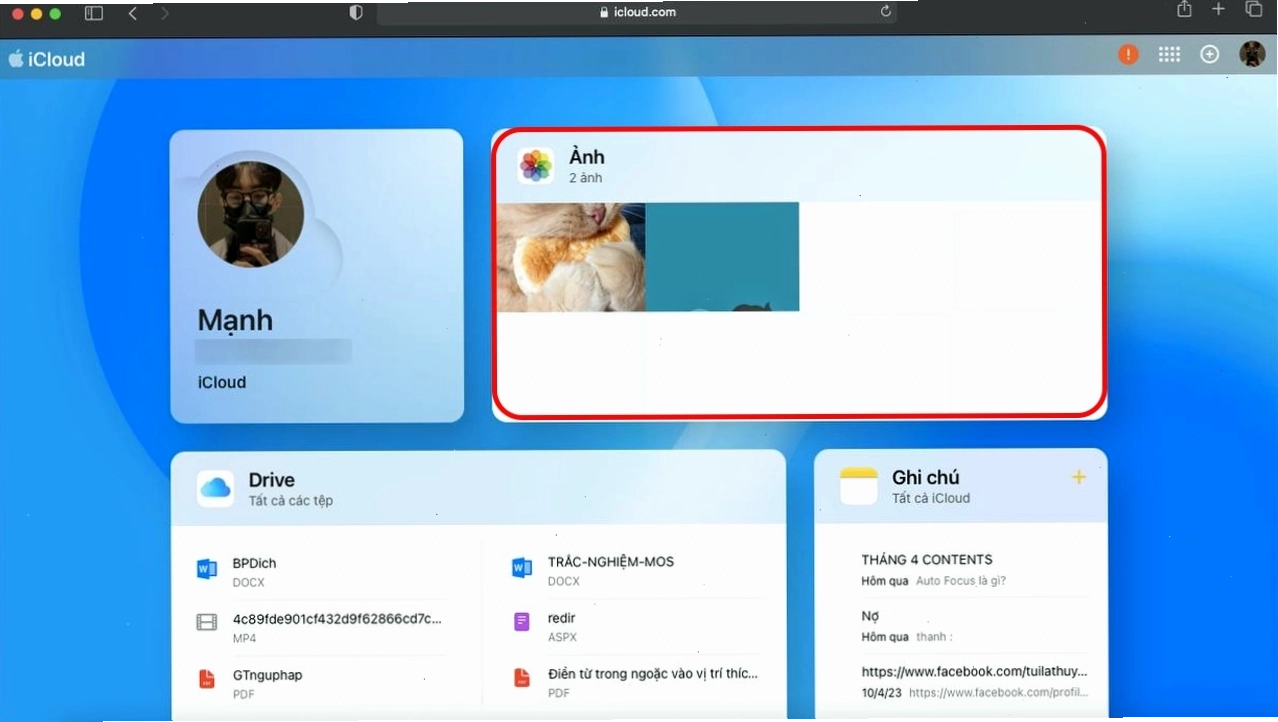Click the name Mạnh in profile card
Image resolution: width=1278 pixels, height=722 pixels.
point(235,320)
